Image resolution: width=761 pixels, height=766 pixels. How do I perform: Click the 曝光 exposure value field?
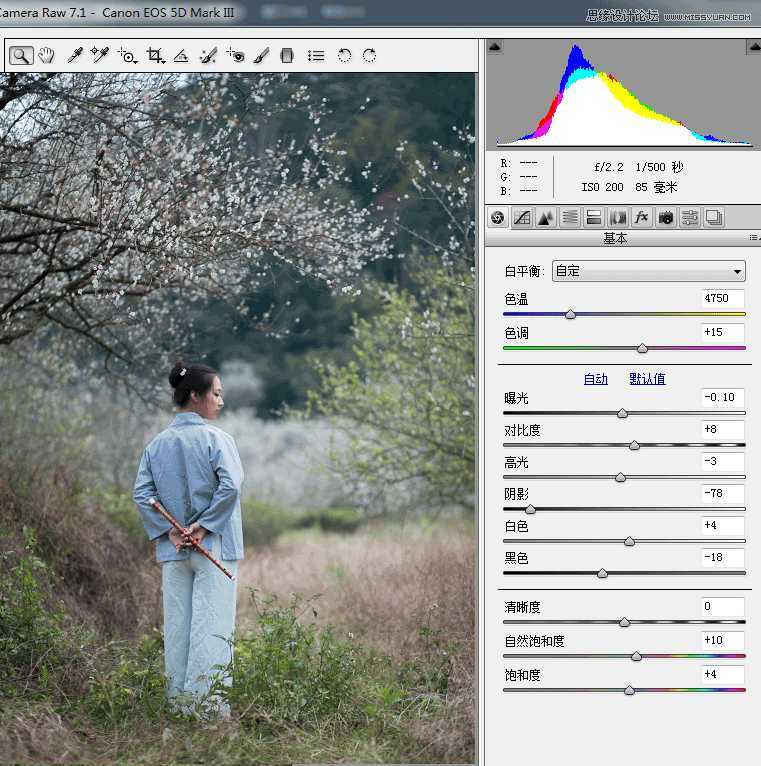722,398
